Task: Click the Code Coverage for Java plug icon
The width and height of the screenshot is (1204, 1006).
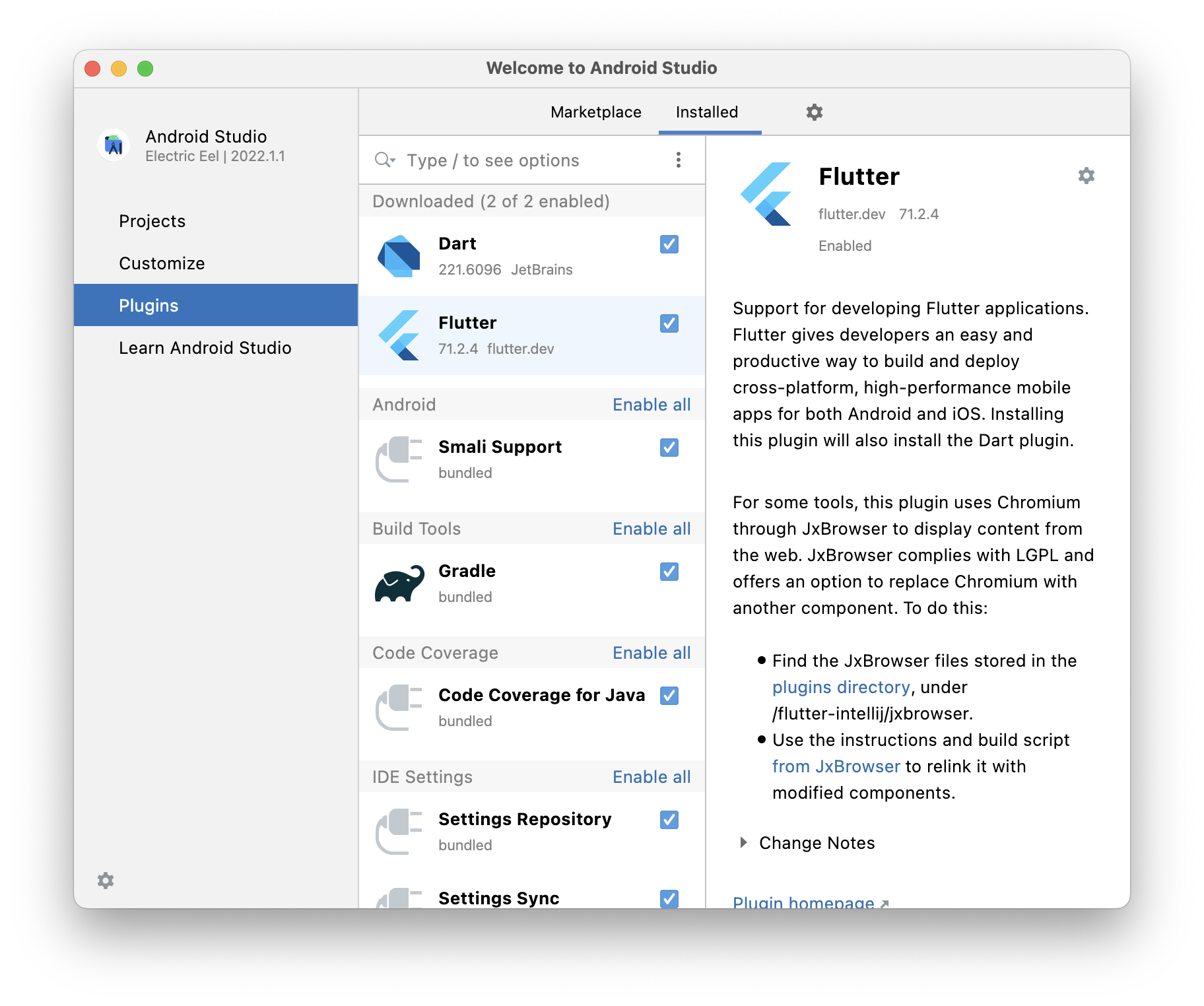Action: (x=399, y=708)
